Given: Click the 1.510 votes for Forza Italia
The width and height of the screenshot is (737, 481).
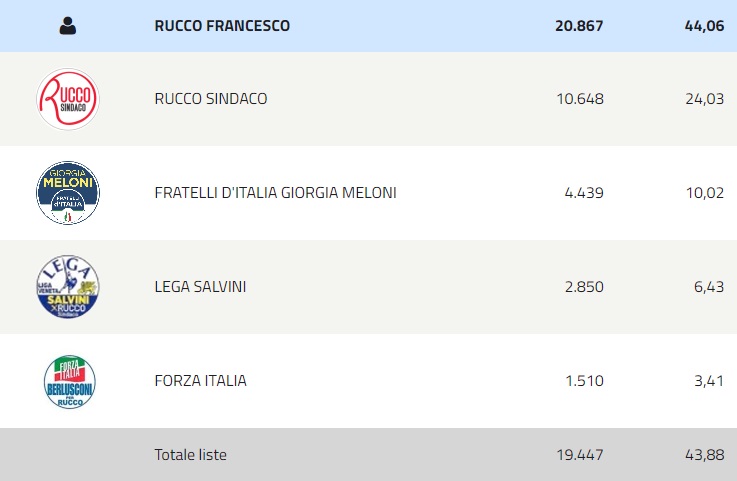Looking at the screenshot, I should (584, 381).
